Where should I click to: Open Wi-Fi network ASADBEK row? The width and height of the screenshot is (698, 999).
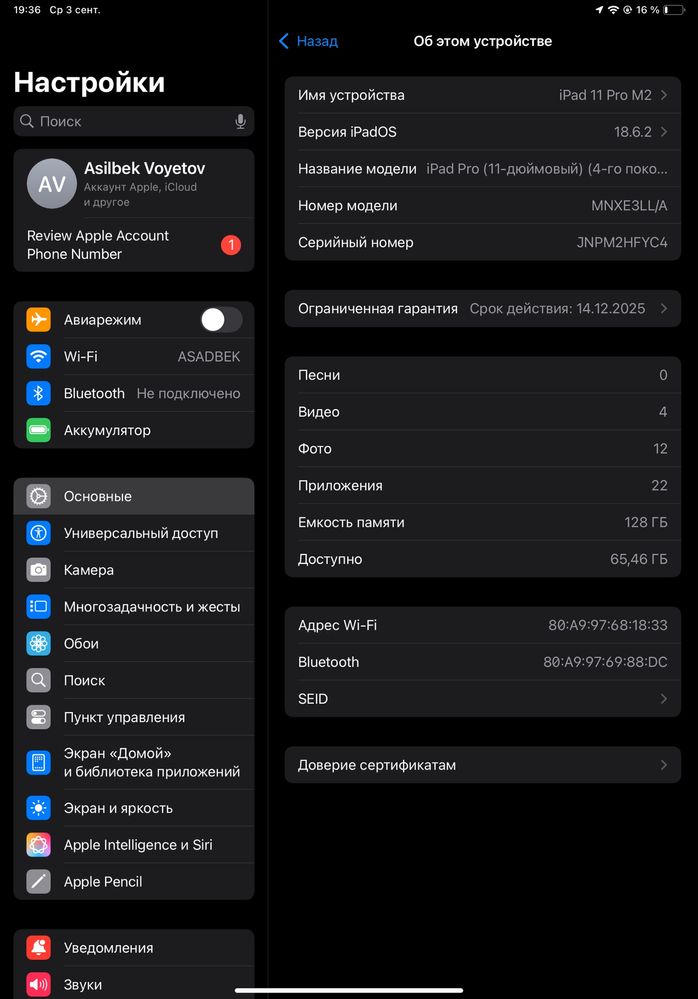[134, 356]
